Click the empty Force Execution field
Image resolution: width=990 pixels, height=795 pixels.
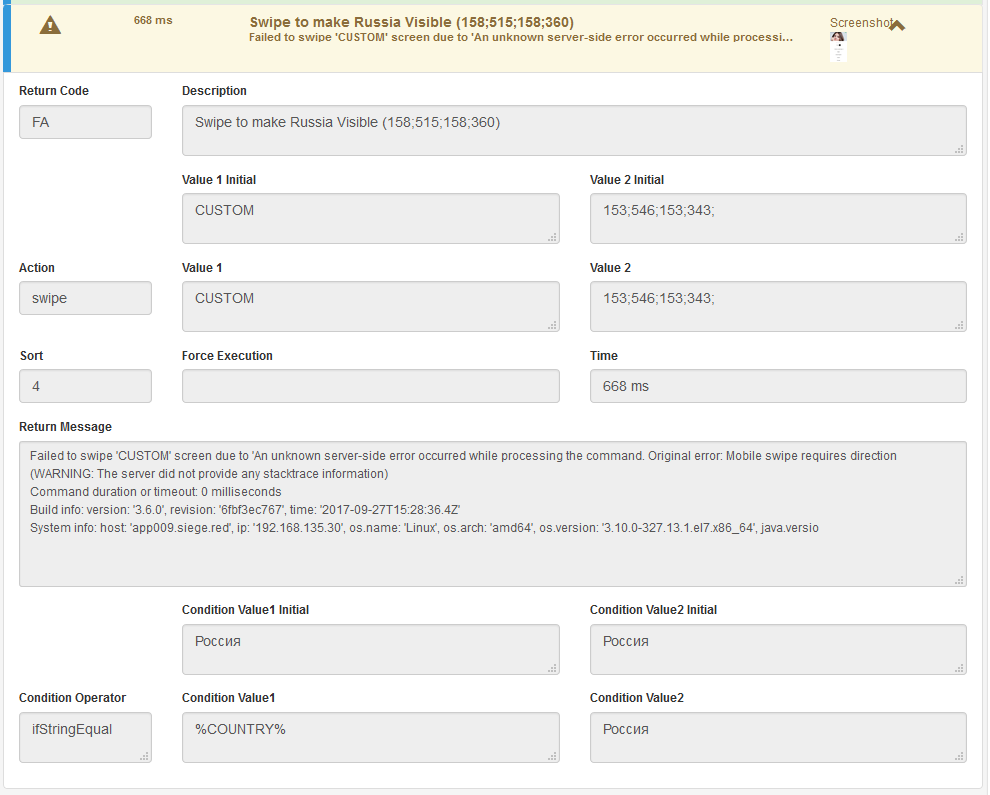point(371,386)
